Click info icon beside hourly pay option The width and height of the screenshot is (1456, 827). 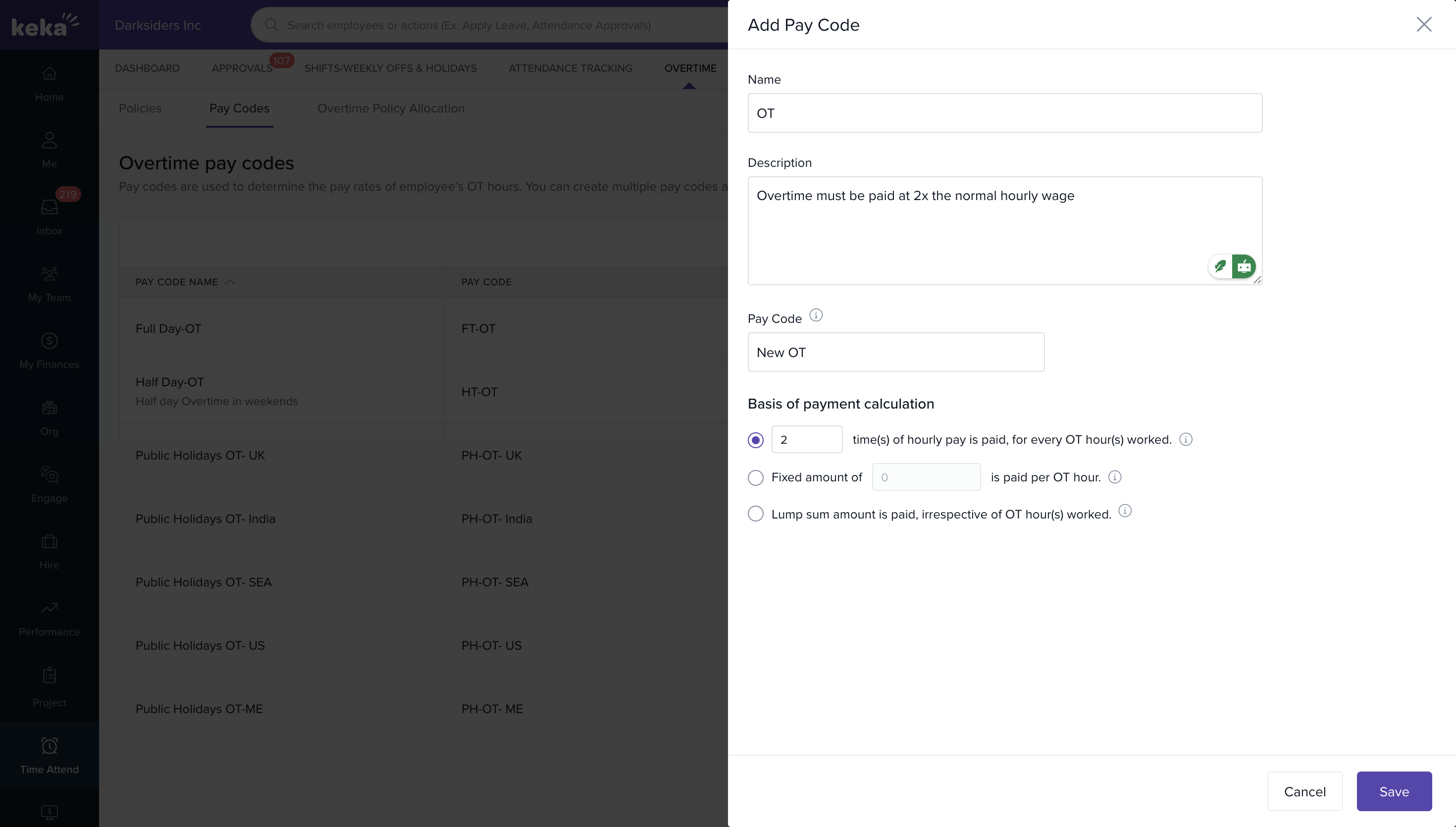(x=1185, y=440)
